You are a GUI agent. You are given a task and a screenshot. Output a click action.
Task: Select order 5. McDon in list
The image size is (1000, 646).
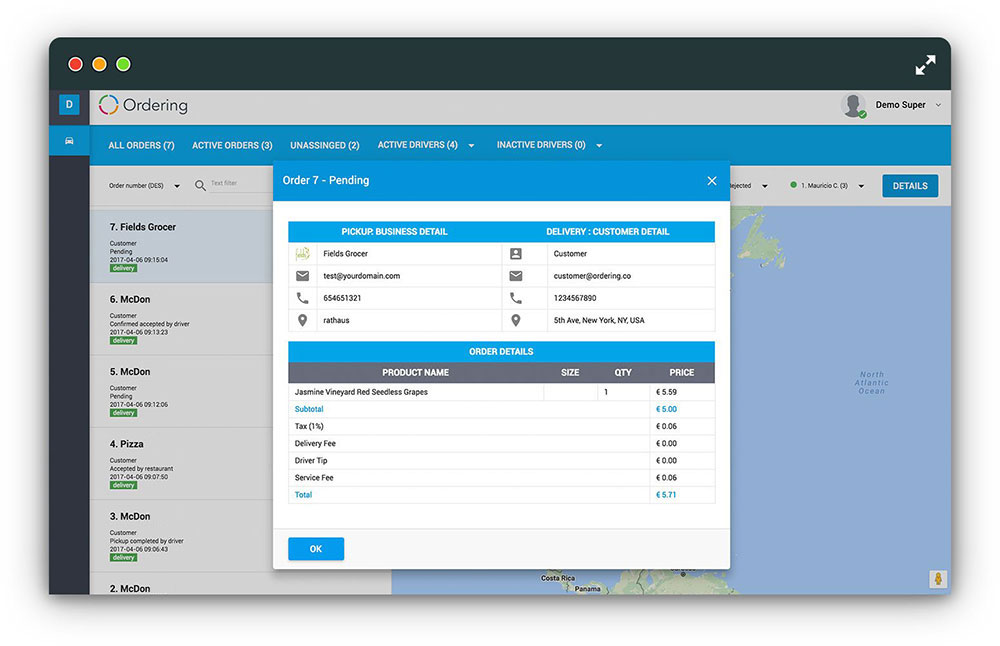pos(182,391)
